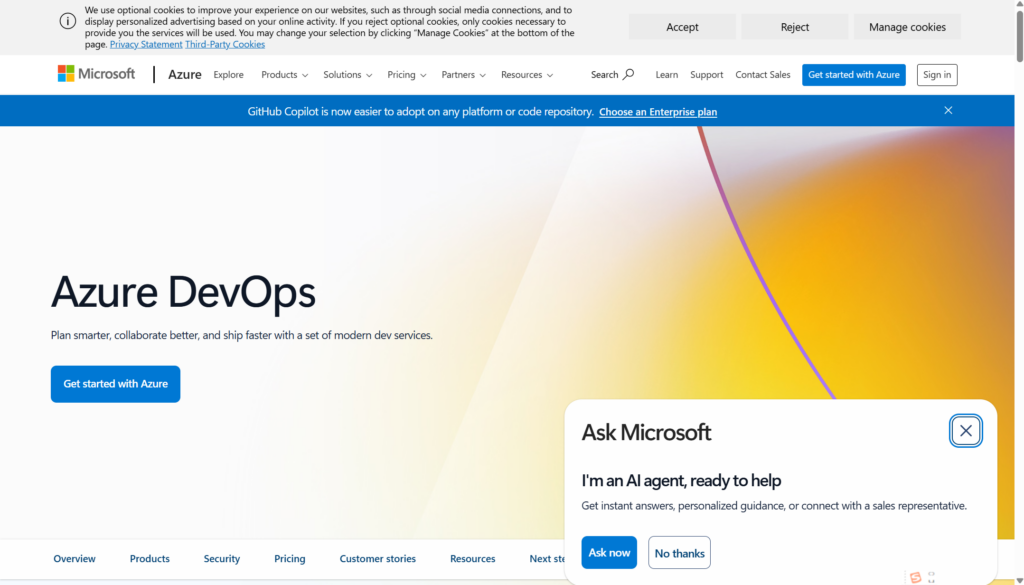Expand the Partners dropdown
Screen dimensions: 1024x585
(464, 74)
